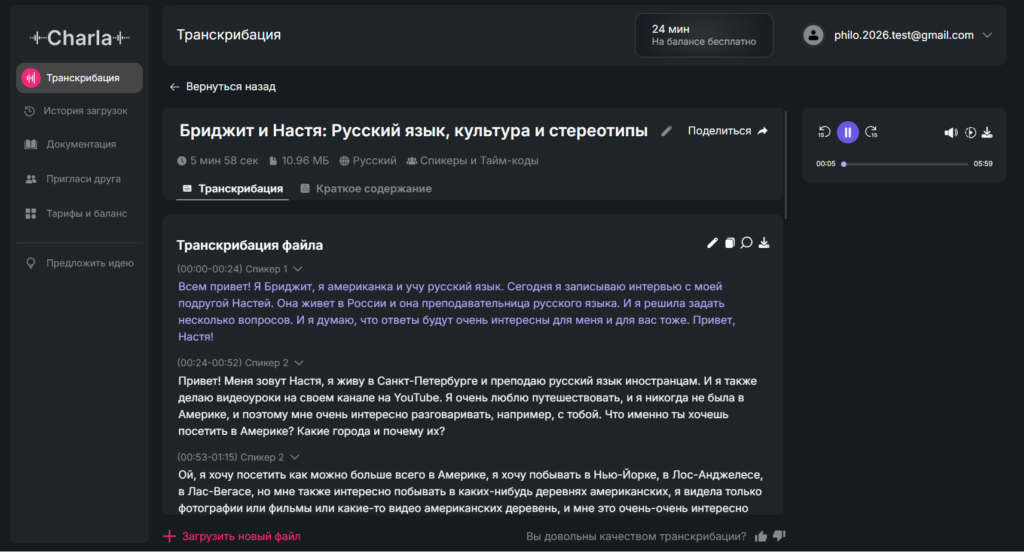The image size is (1024, 552).
Task: Click paragraph starting Привет! Меня зовут Настя
Action: (468, 406)
